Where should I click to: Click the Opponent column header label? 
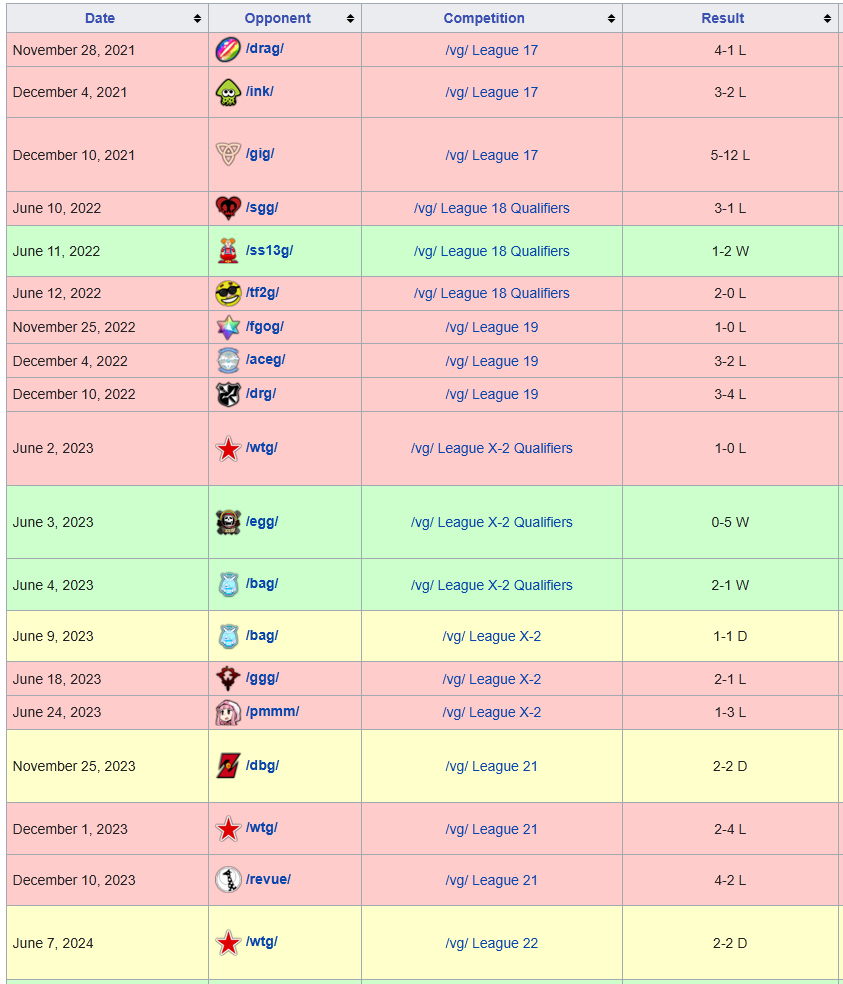277,18
